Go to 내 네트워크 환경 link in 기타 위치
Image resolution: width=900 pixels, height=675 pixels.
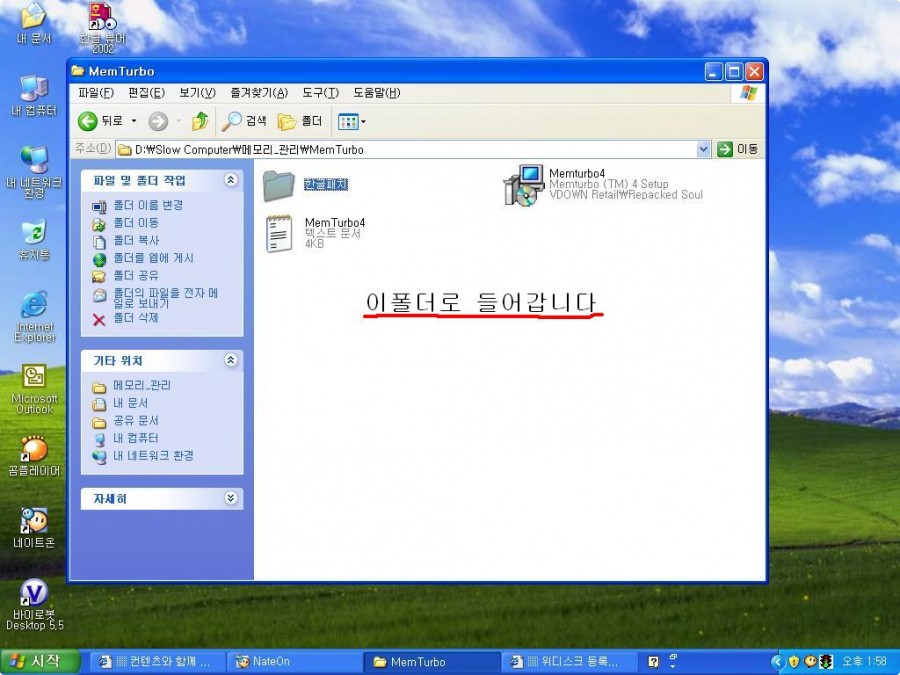(x=153, y=456)
